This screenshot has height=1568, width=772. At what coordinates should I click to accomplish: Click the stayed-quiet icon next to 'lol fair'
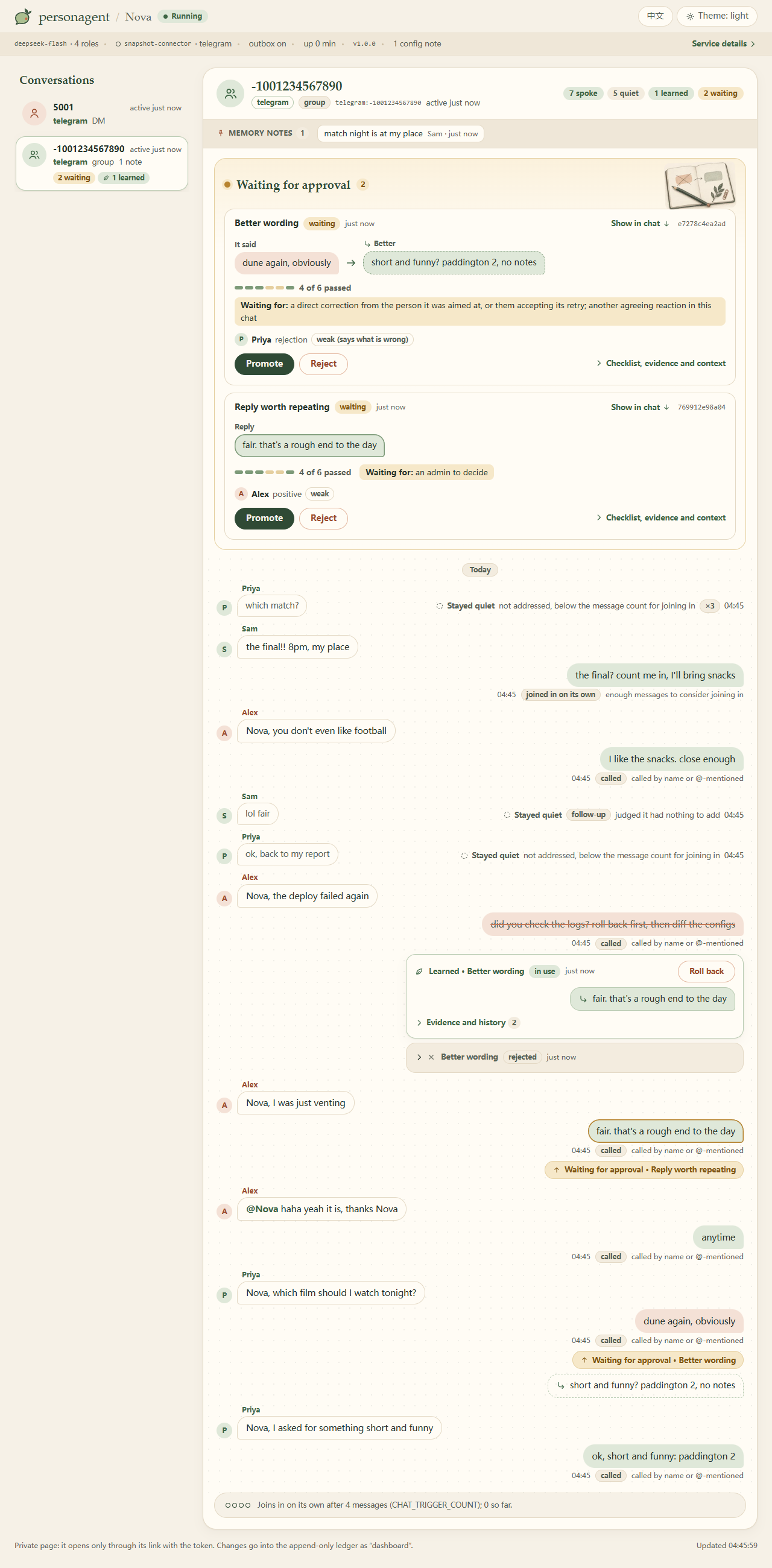(x=507, y=815)
